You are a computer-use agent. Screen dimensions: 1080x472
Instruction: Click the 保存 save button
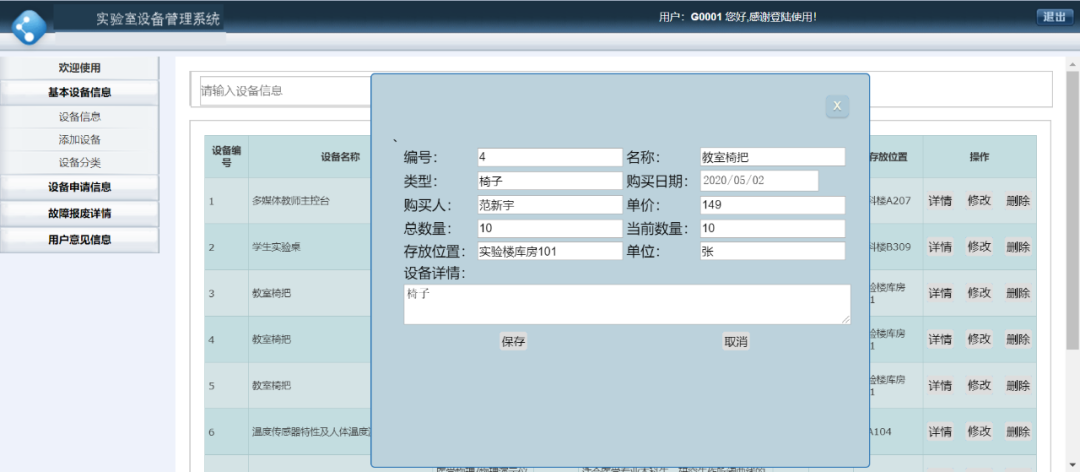513,341
